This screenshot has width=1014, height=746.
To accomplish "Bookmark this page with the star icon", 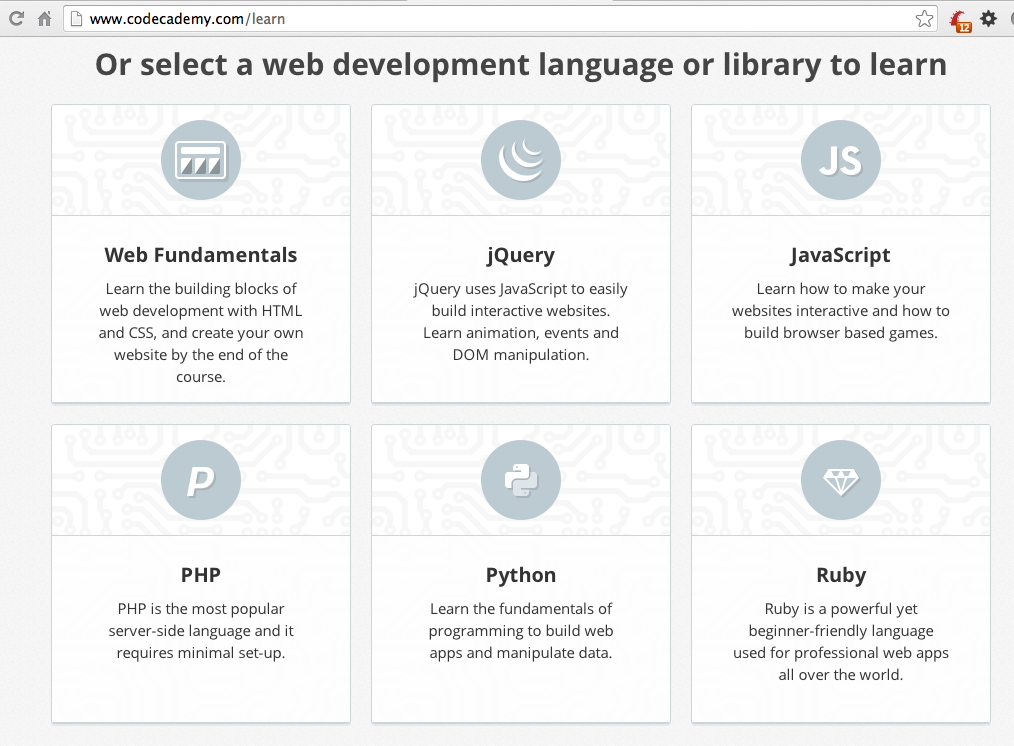I will pos(924,19).
